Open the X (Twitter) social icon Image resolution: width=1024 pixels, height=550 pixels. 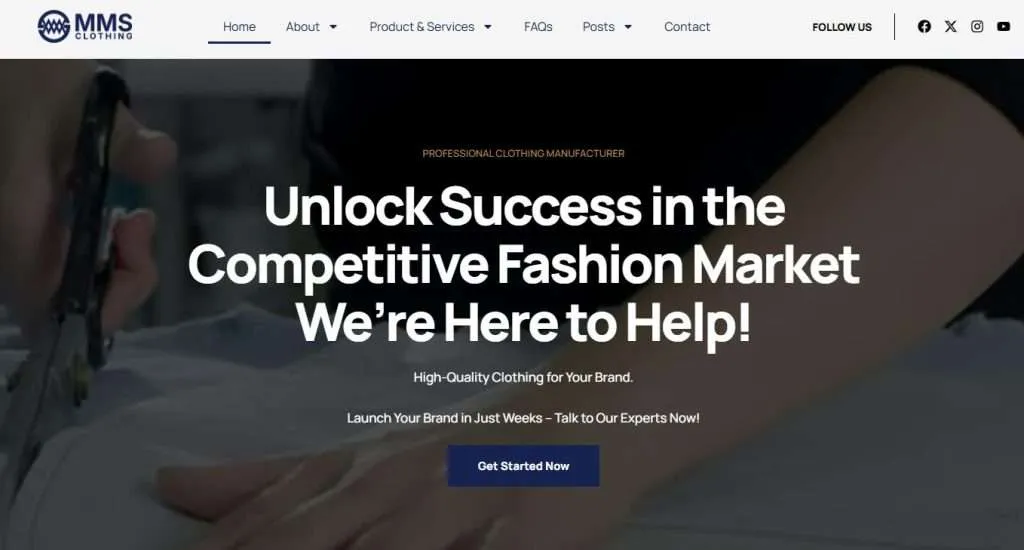tap(951, 26)
